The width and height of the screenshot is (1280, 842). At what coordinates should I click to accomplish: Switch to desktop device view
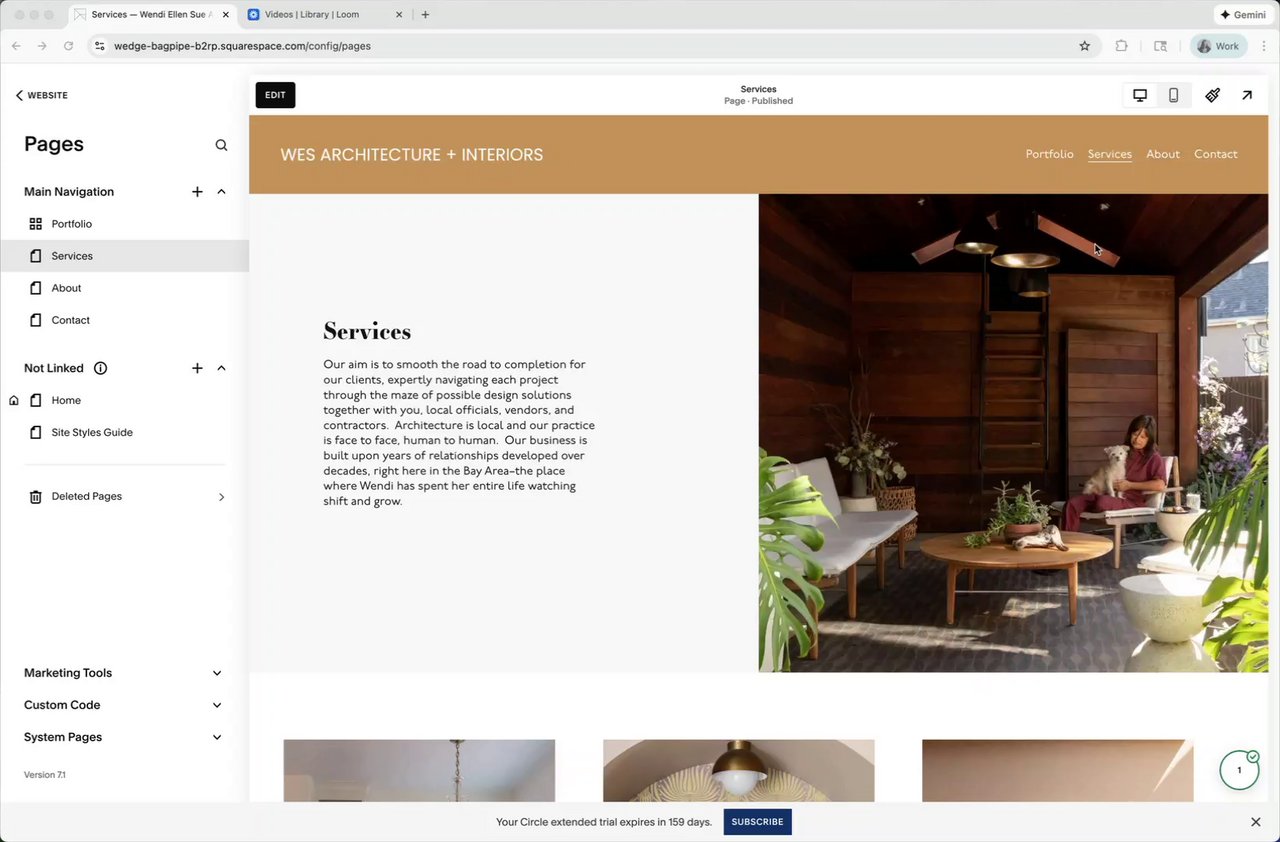coord(1139,95)
